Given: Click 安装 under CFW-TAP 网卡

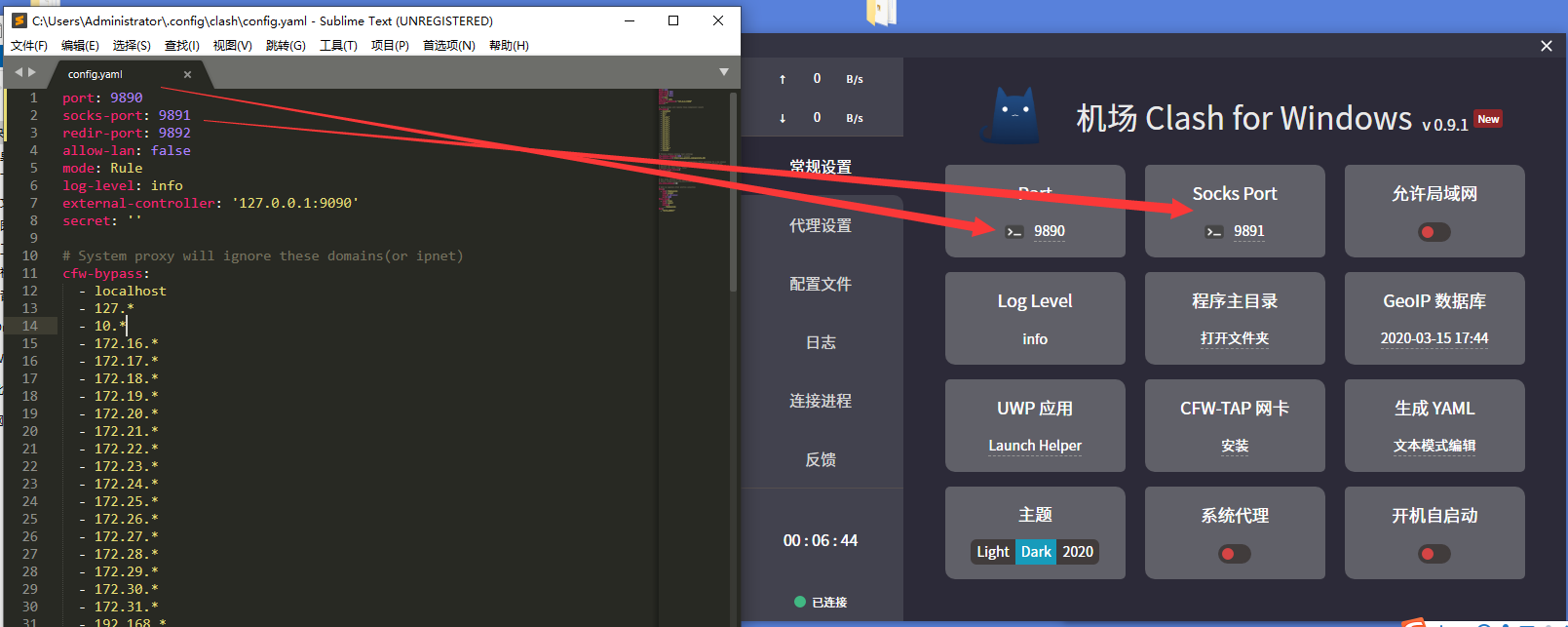Looking at the screenshot, I should (x=1235, y=446).
